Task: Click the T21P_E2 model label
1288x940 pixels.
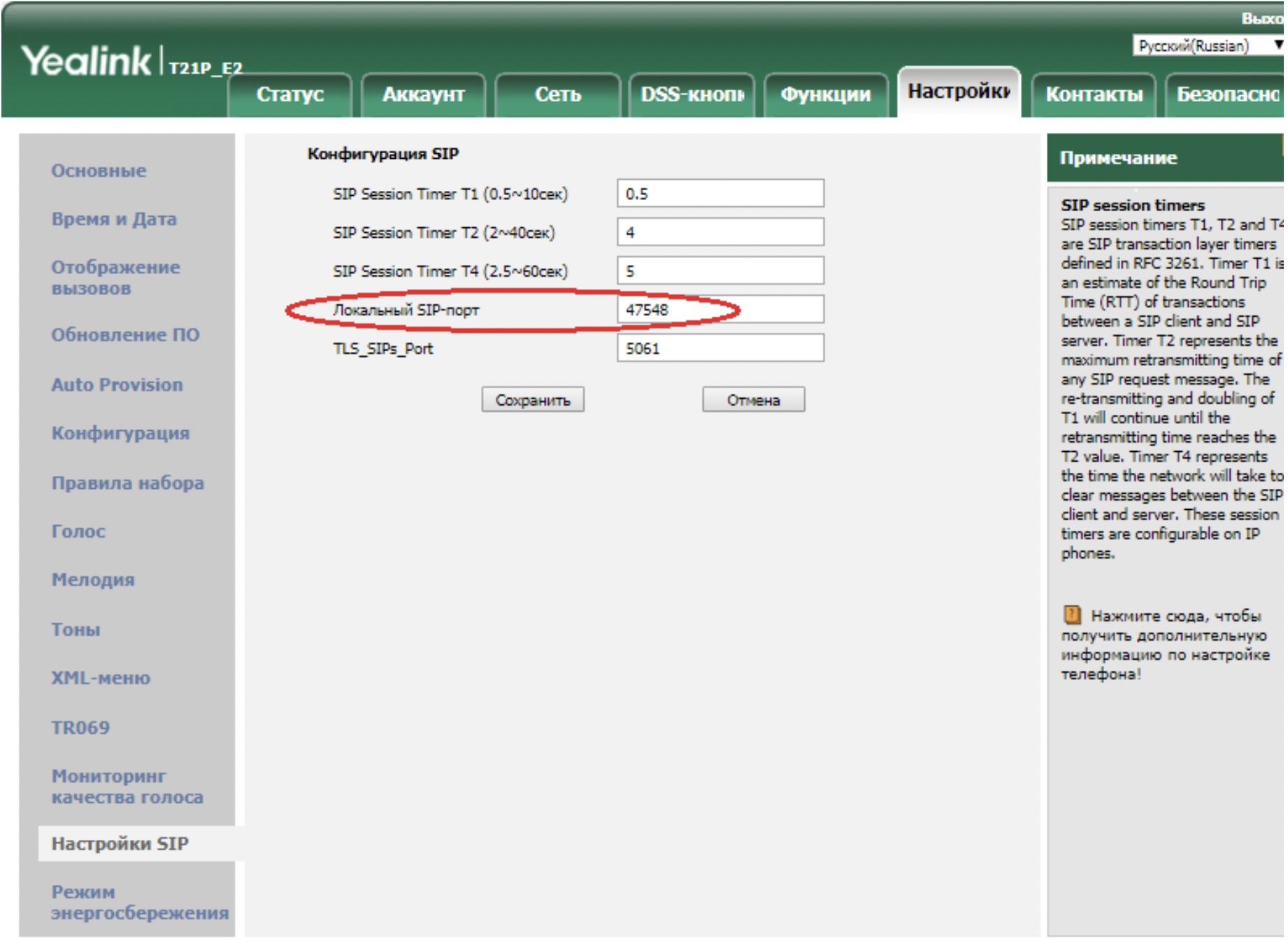Action: [x=206, y=68]
